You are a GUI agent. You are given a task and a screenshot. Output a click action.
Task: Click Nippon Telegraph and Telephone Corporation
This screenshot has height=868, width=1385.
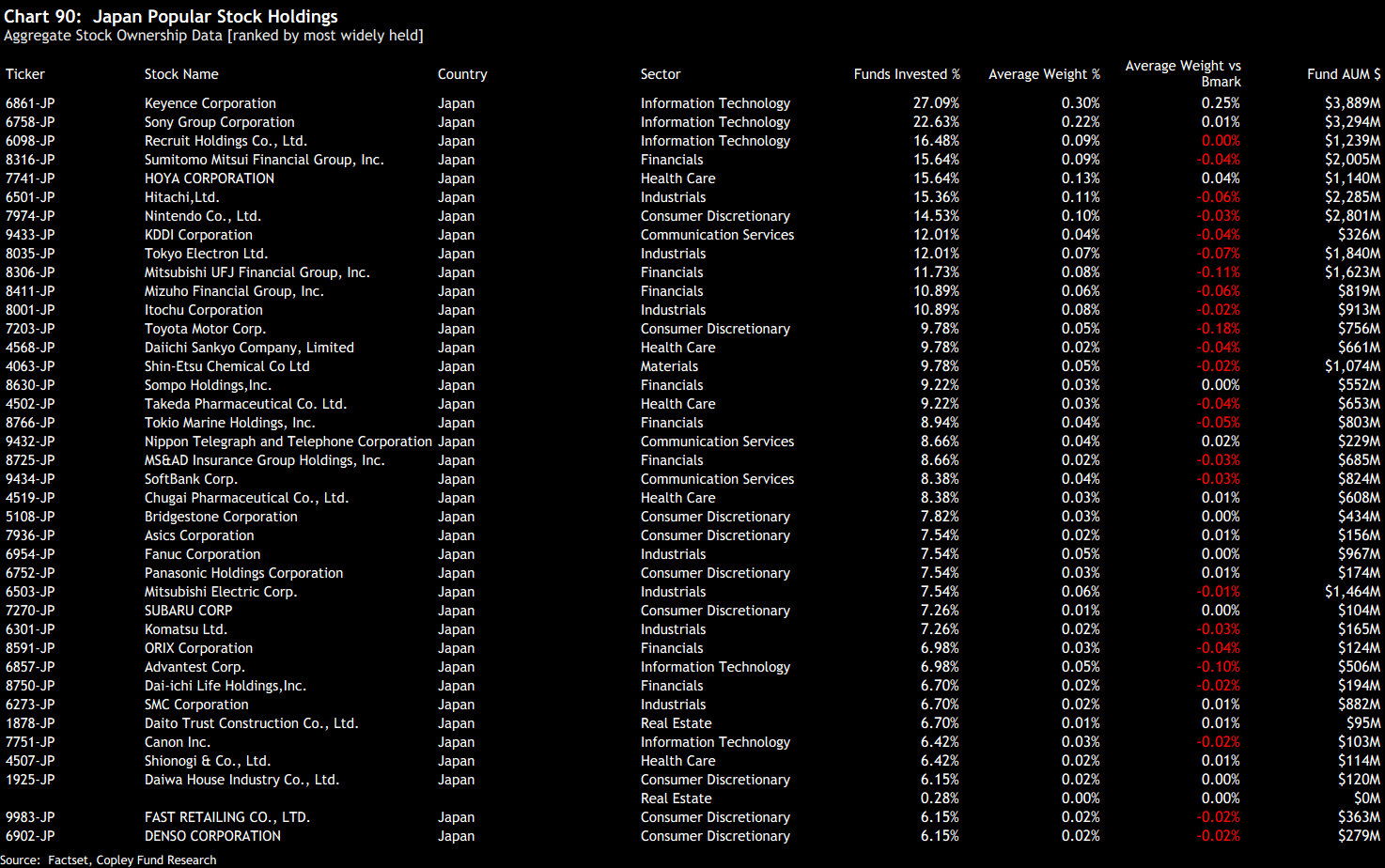288,442
